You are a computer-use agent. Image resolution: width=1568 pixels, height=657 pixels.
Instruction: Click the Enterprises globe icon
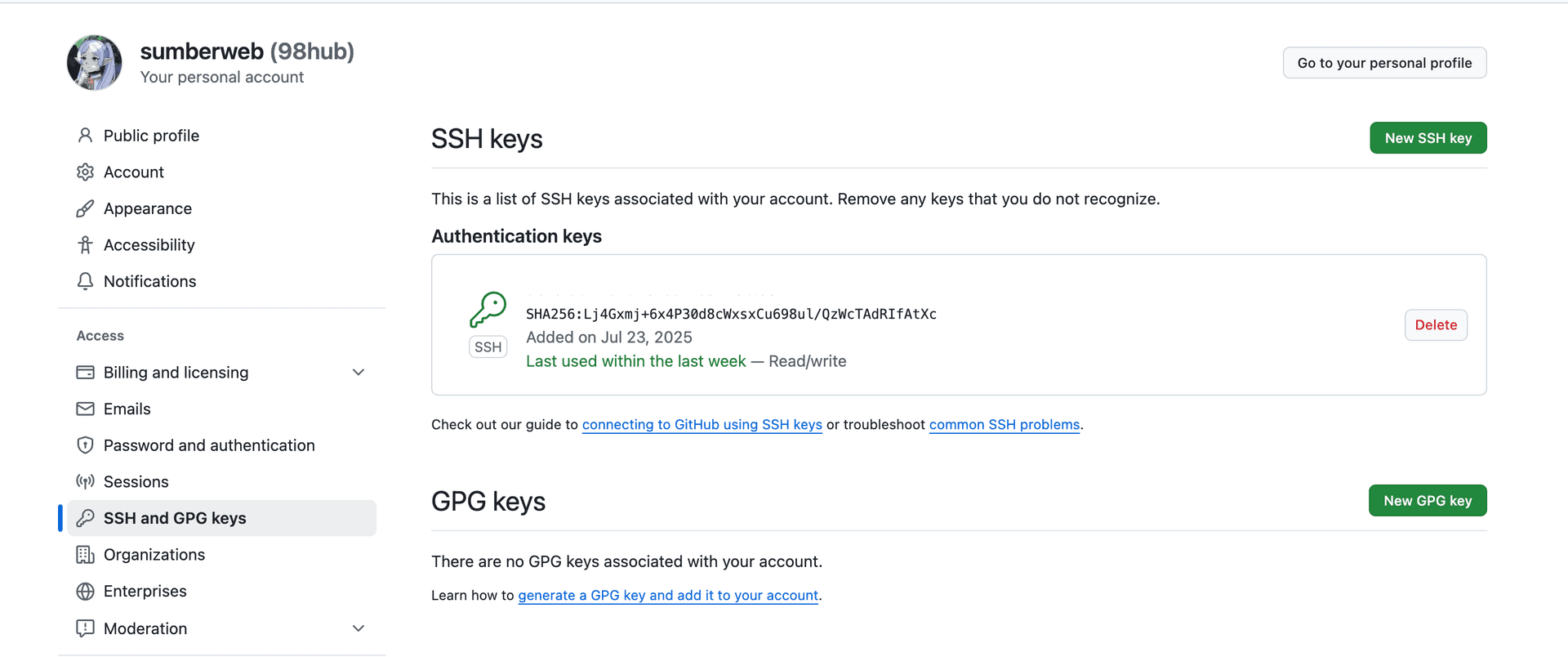click(x=86, y=591)
